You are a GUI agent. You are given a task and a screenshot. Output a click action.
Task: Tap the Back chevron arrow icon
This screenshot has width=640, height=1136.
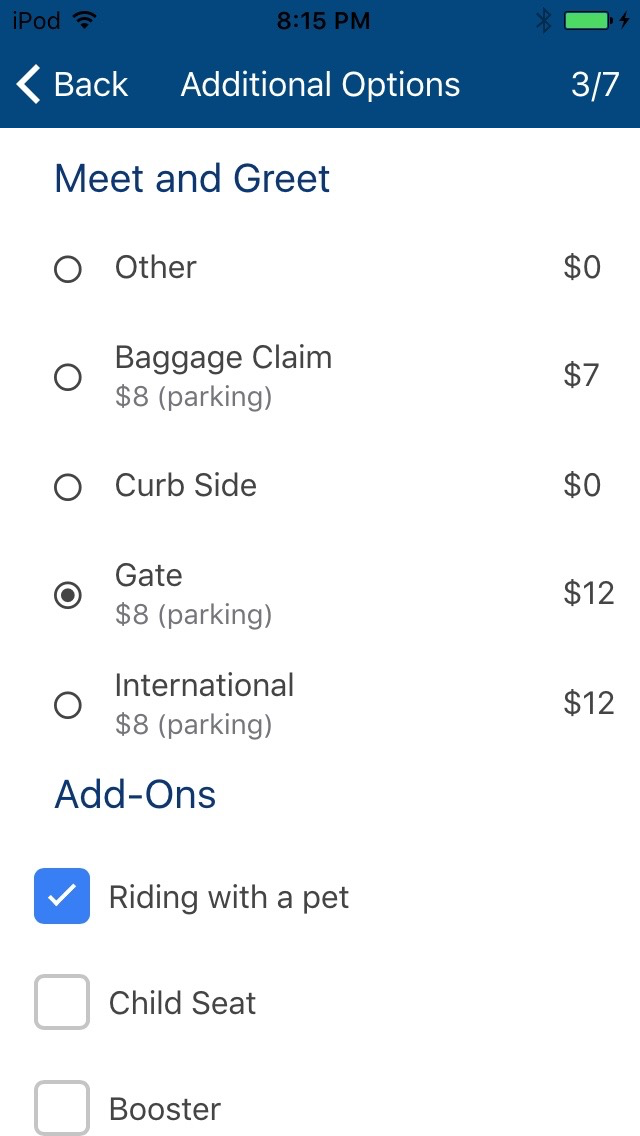(x=29, y=85)
